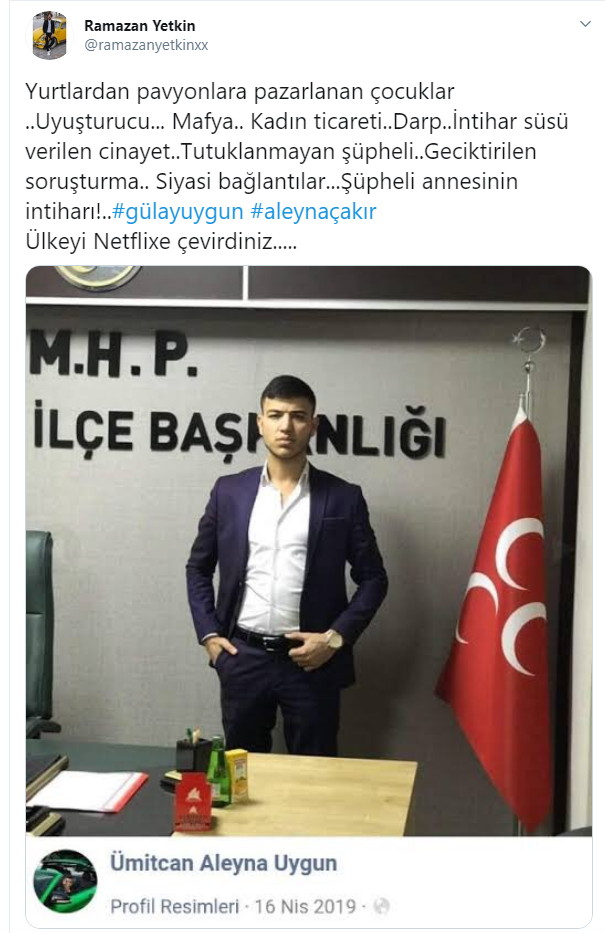The height and width of the screenshot is (933, 605).
Task: Click the red three-crescent flag in the photo
Action: point(501,613)
